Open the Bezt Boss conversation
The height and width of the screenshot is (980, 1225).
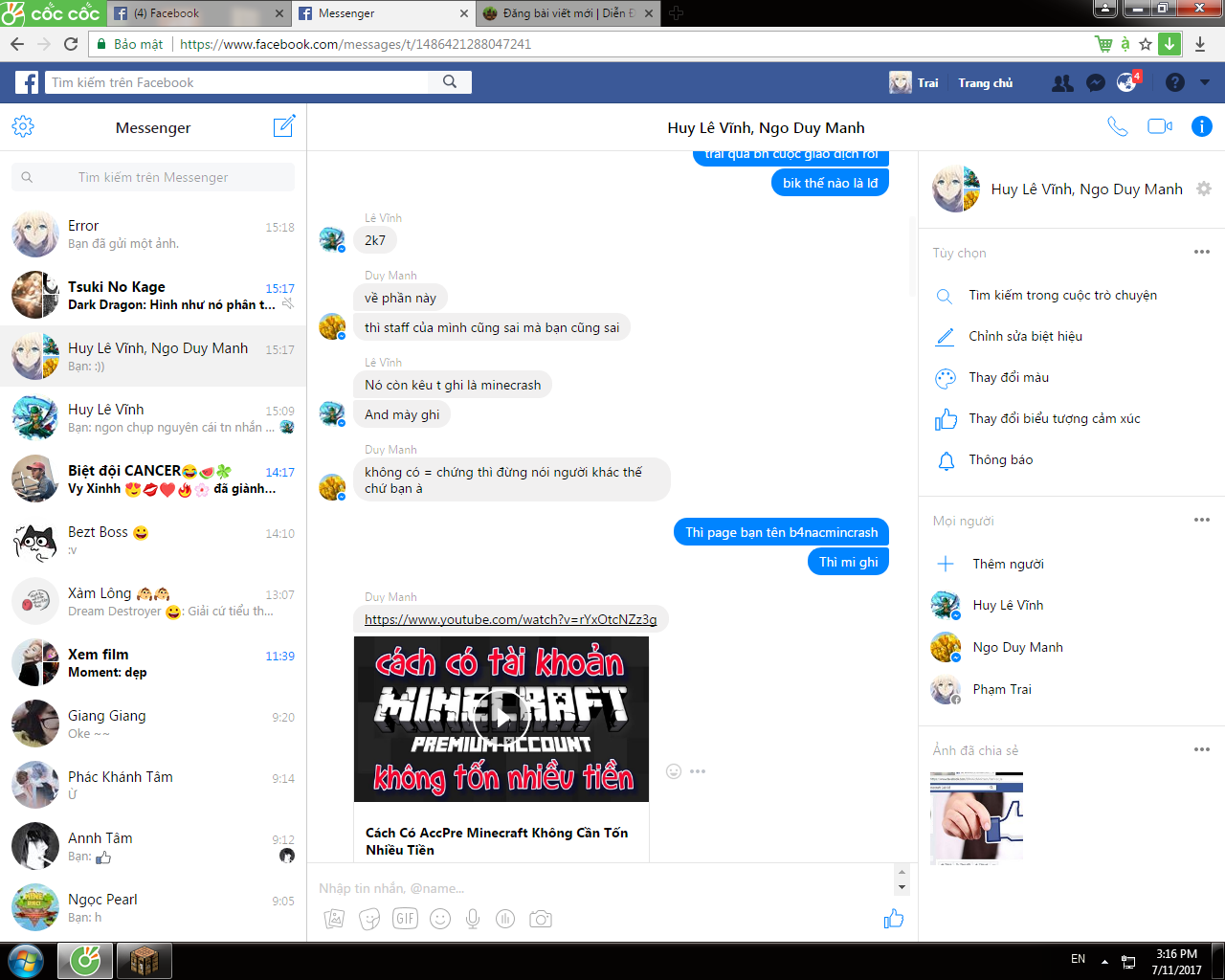click(153, 541)
